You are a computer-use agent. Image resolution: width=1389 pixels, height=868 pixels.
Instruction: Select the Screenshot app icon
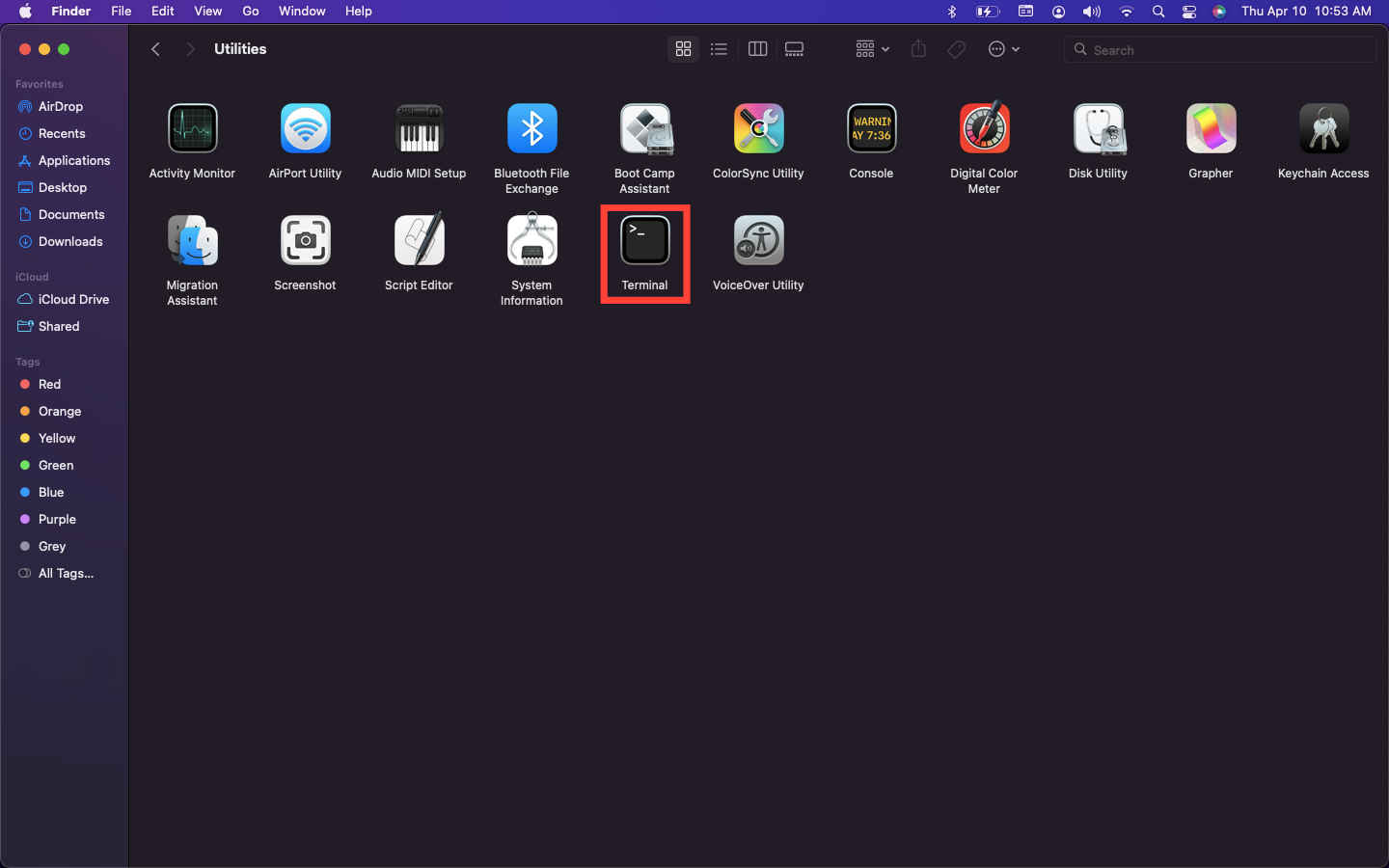click(305, 241)
